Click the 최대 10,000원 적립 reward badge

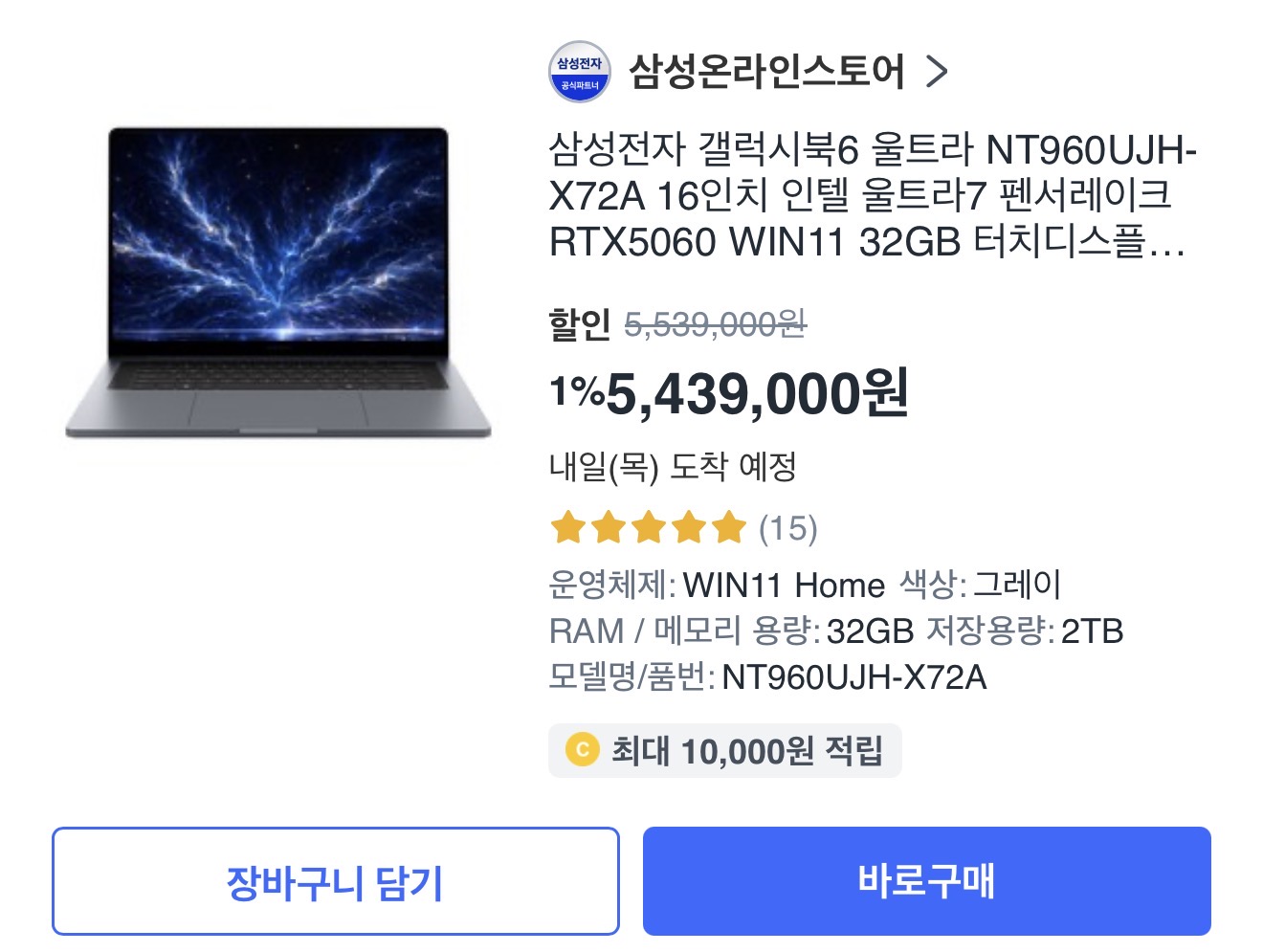[724, 750]
